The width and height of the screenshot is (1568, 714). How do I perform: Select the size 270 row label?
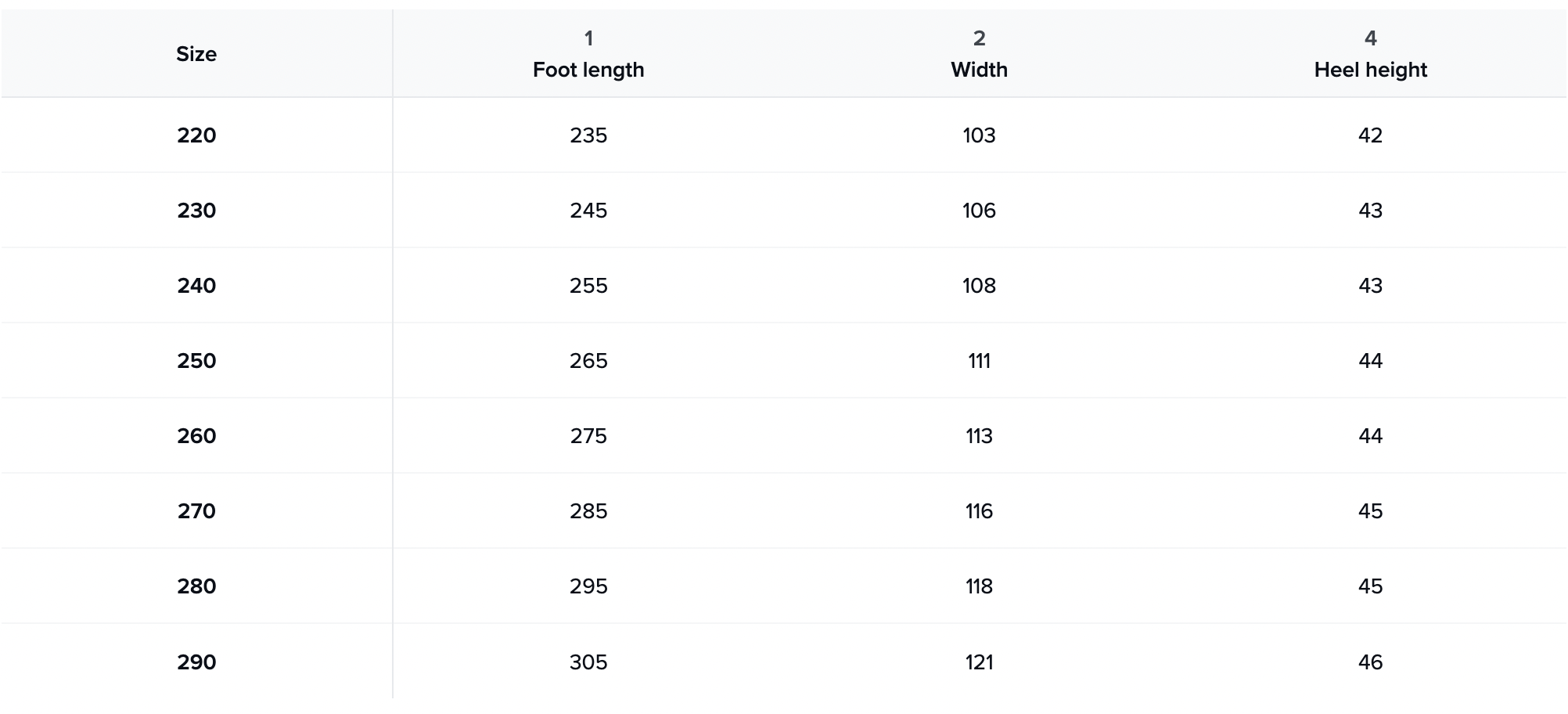pyautogui.click(x=196, y=511)
